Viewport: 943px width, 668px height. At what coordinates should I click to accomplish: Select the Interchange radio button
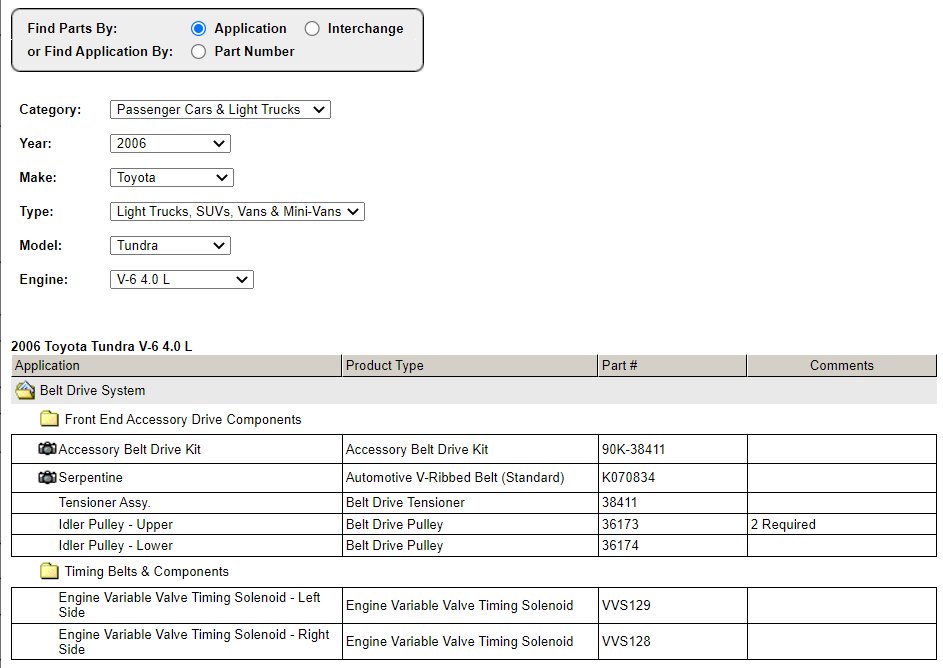[x=312, y=28]
